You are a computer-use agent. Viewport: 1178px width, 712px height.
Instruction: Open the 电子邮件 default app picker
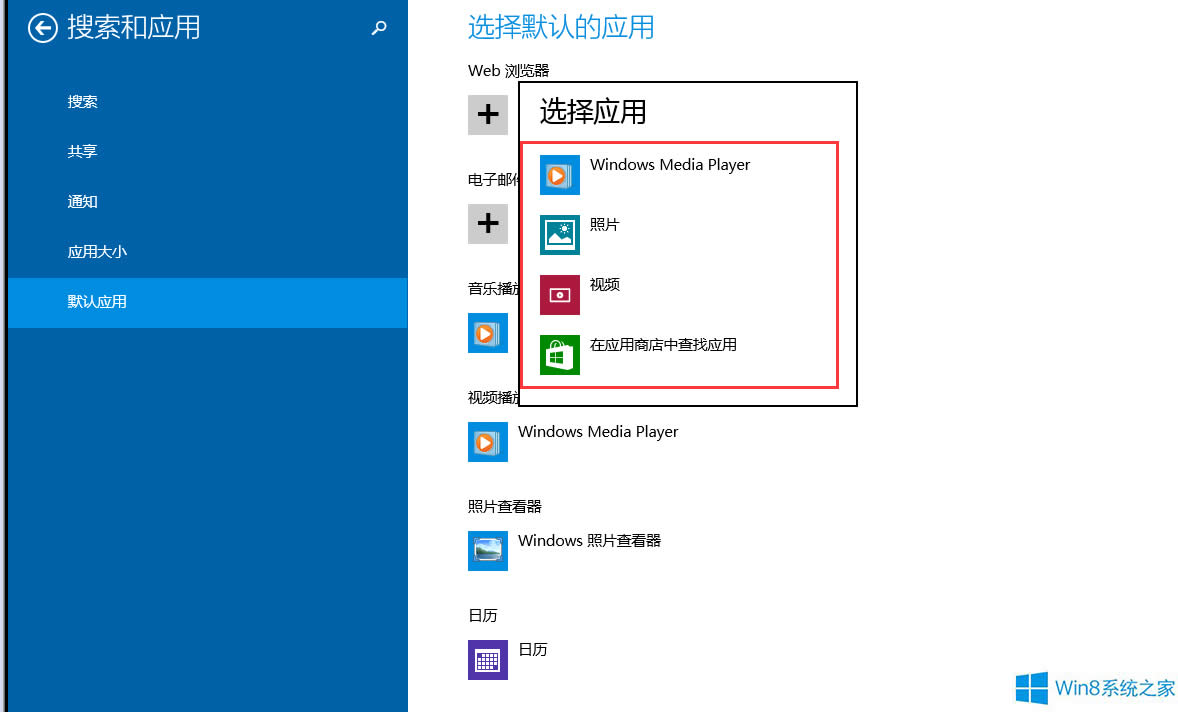point(488,223)
